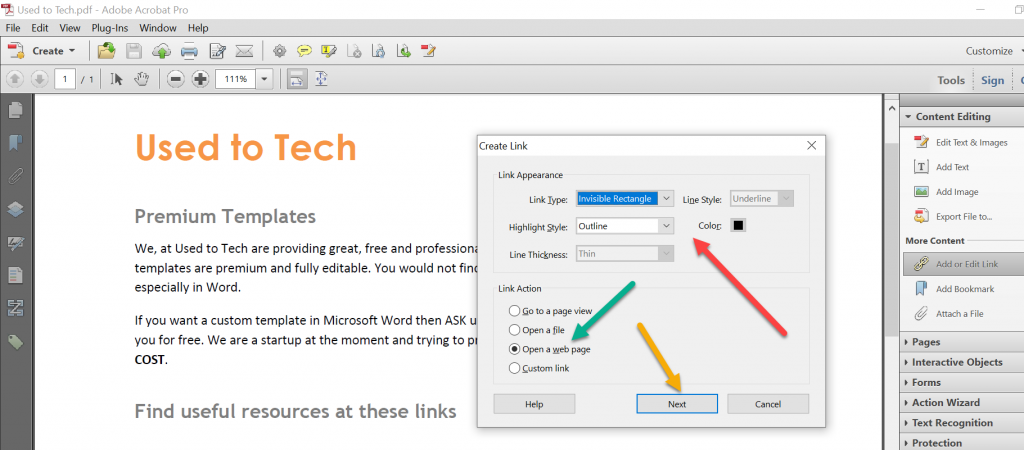Go to next page arrow
The image size is (1024, 450).
pos(40,79)
